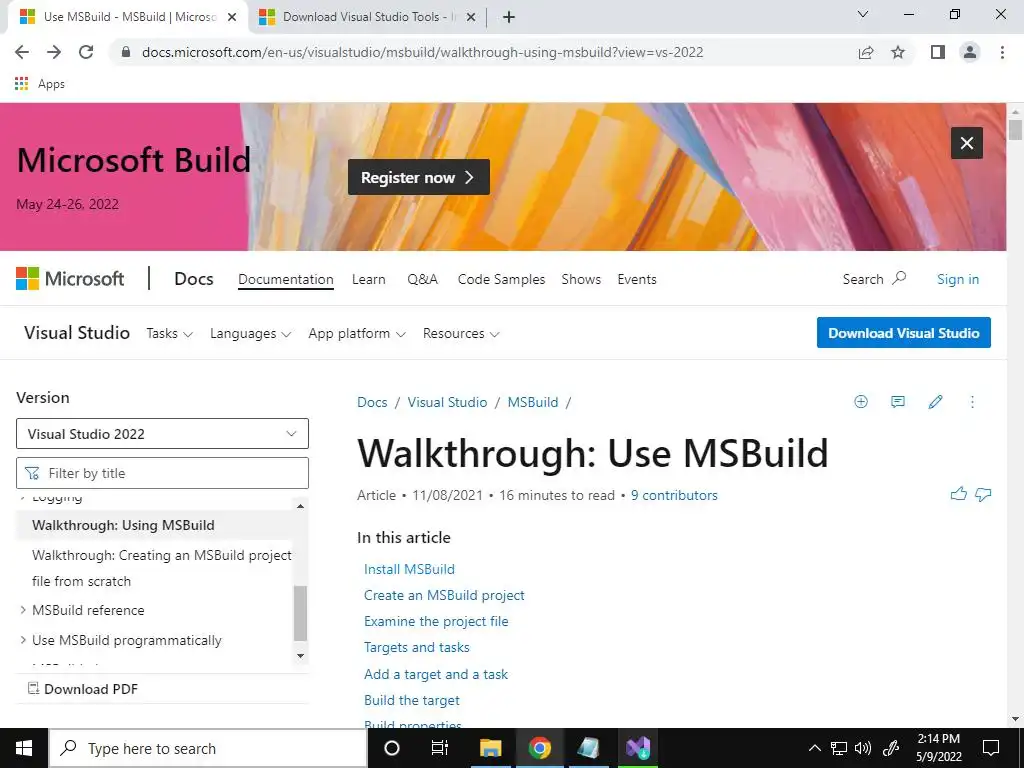The image size is (1024, 768).
Task: Open Chrome side panel icon
Action: (x=938, y=52)
